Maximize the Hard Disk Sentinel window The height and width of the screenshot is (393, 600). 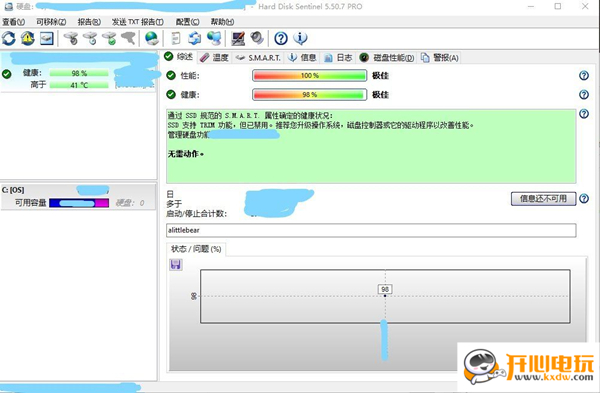tap(558, 6)
